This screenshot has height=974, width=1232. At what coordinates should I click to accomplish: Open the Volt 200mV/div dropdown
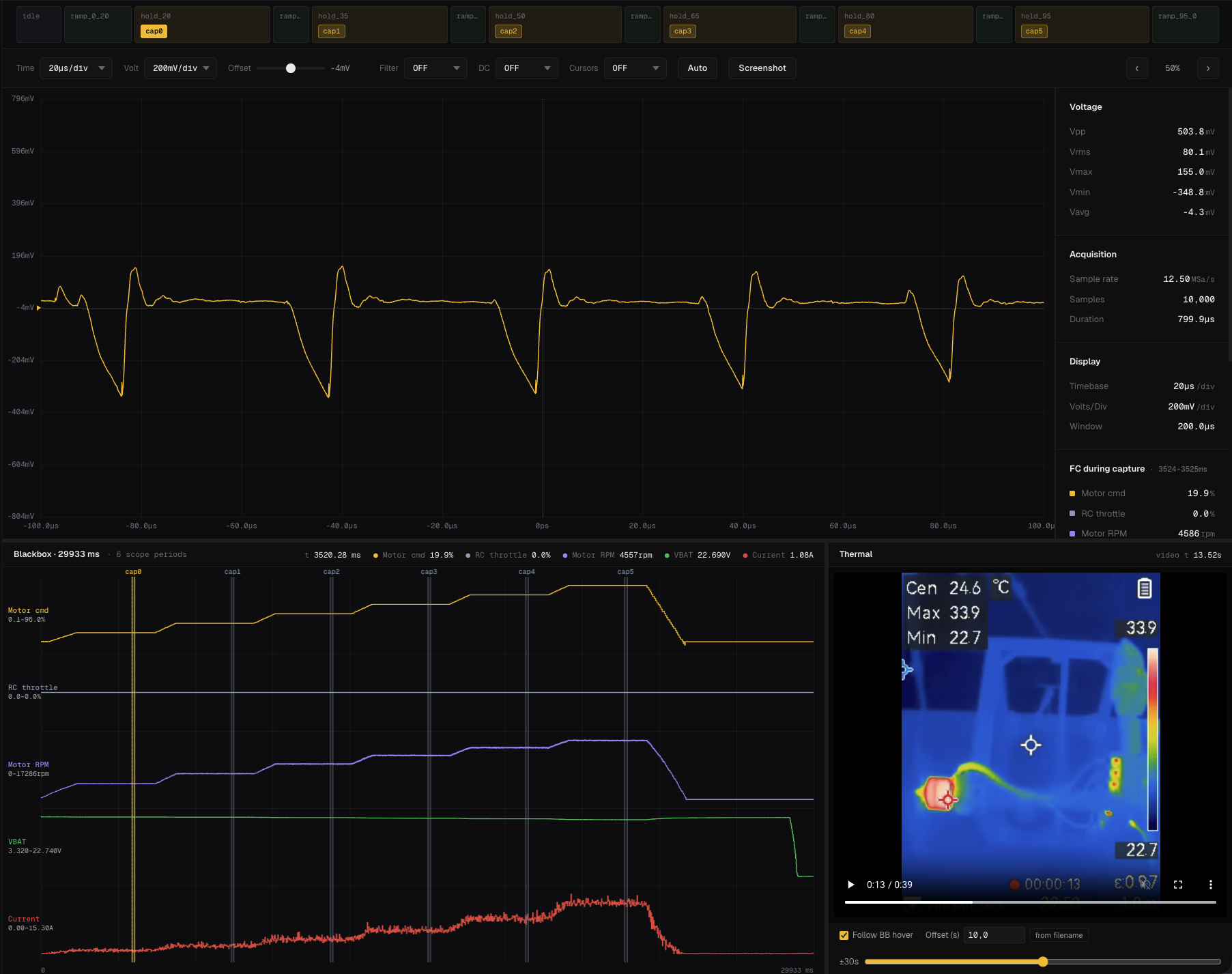pos(180,68)
